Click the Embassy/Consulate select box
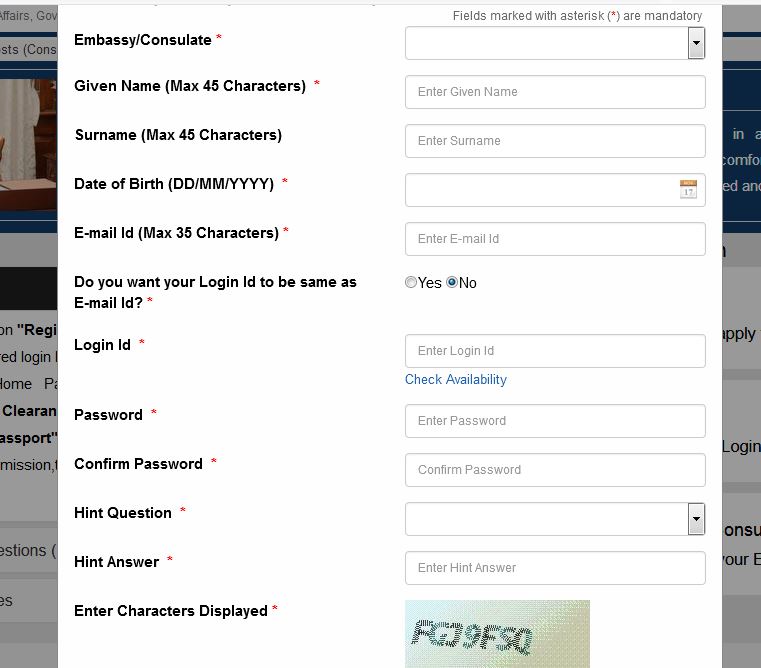Image resolution: width=761 pixels, height=668 pixels. point(545,43)
